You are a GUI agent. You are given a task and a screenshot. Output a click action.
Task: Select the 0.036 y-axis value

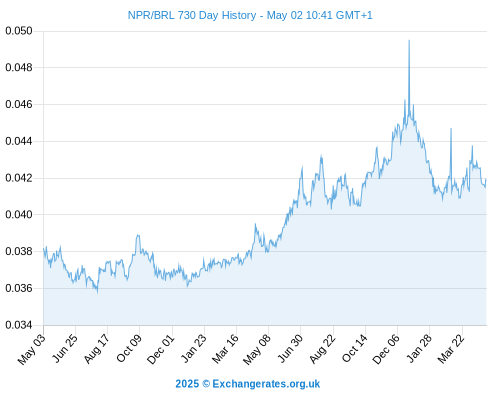pyautogui.click(x=19, y=288)
